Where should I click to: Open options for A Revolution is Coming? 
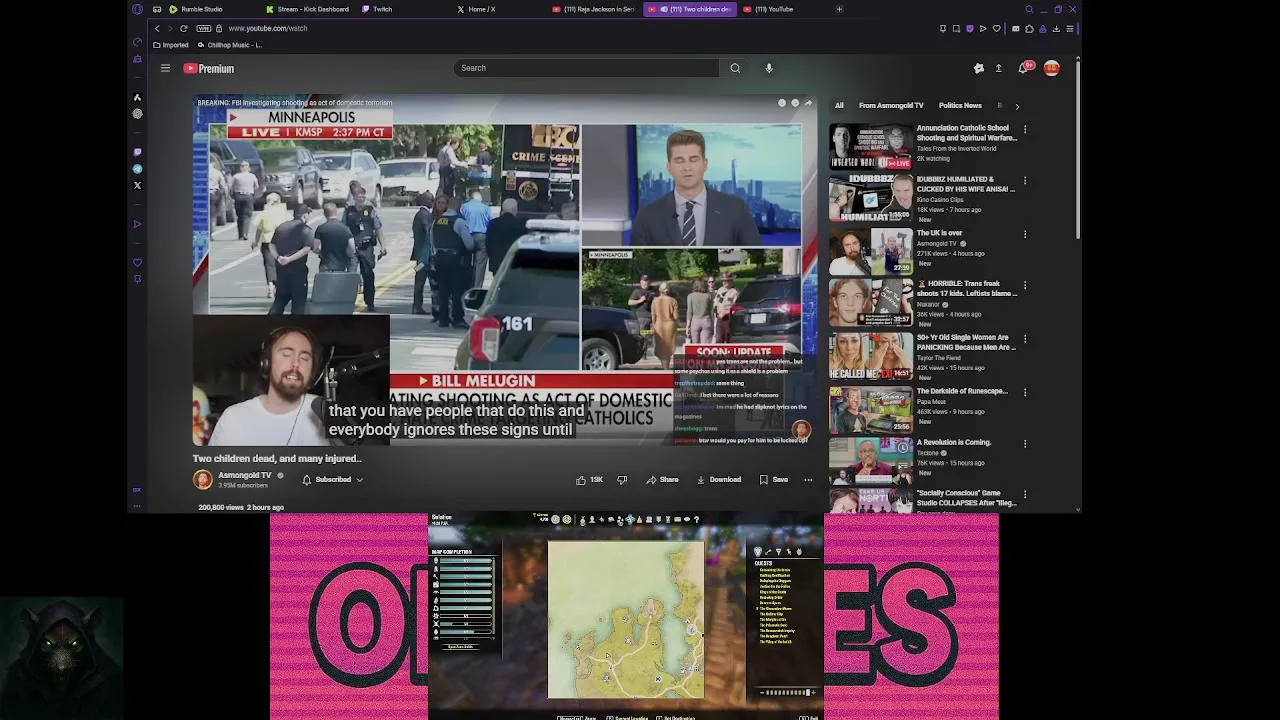(x=1025, y=443)
